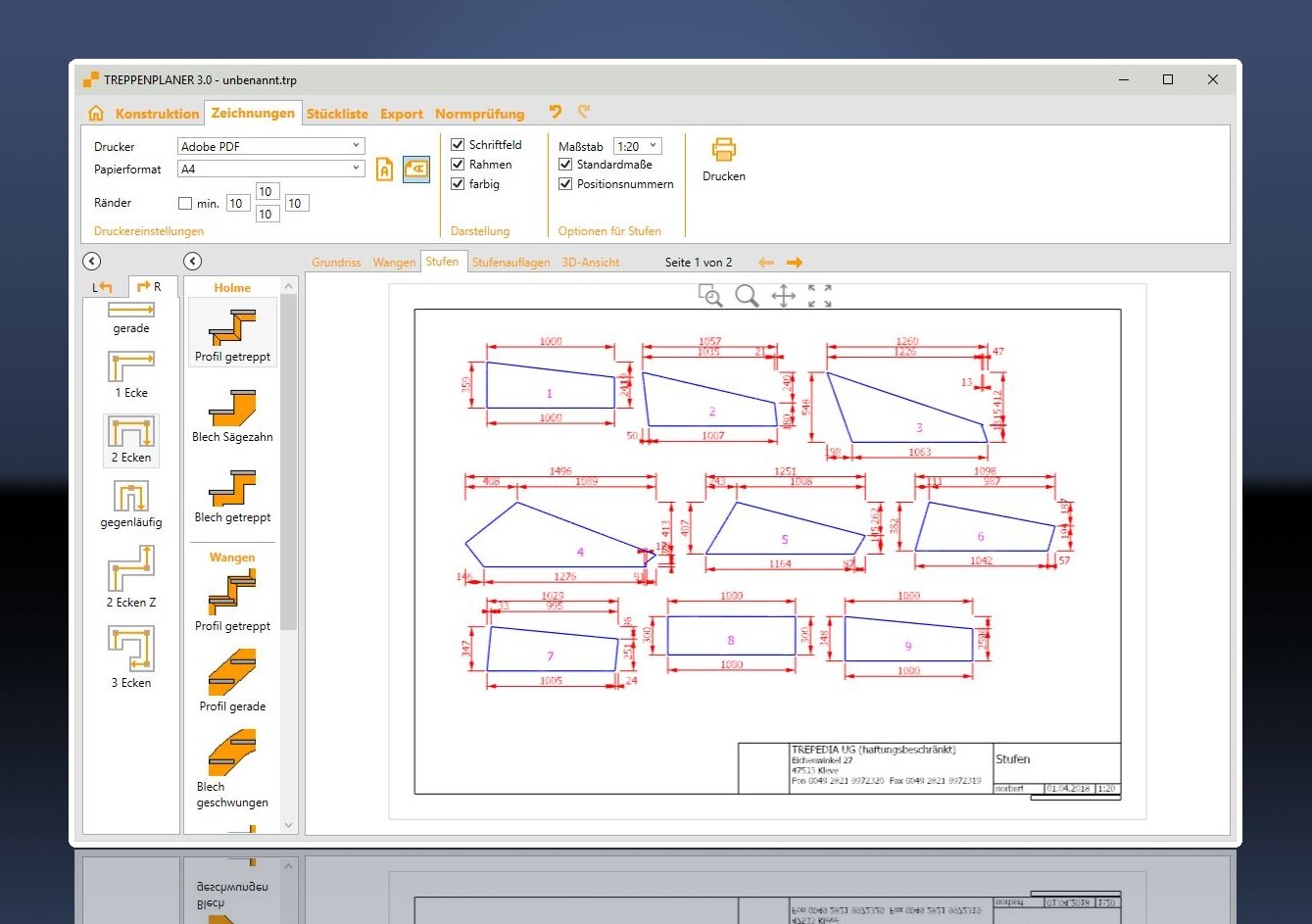Click the Seite 1 von 2 indicator
This screenshot has width=1312, height=924.
699,263
